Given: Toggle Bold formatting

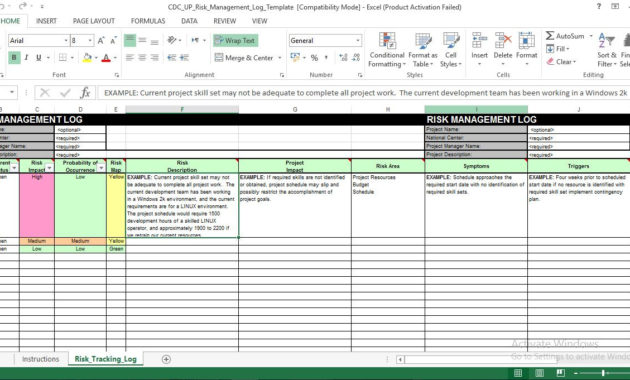Looking at the screenshot, I should [14, 57].
